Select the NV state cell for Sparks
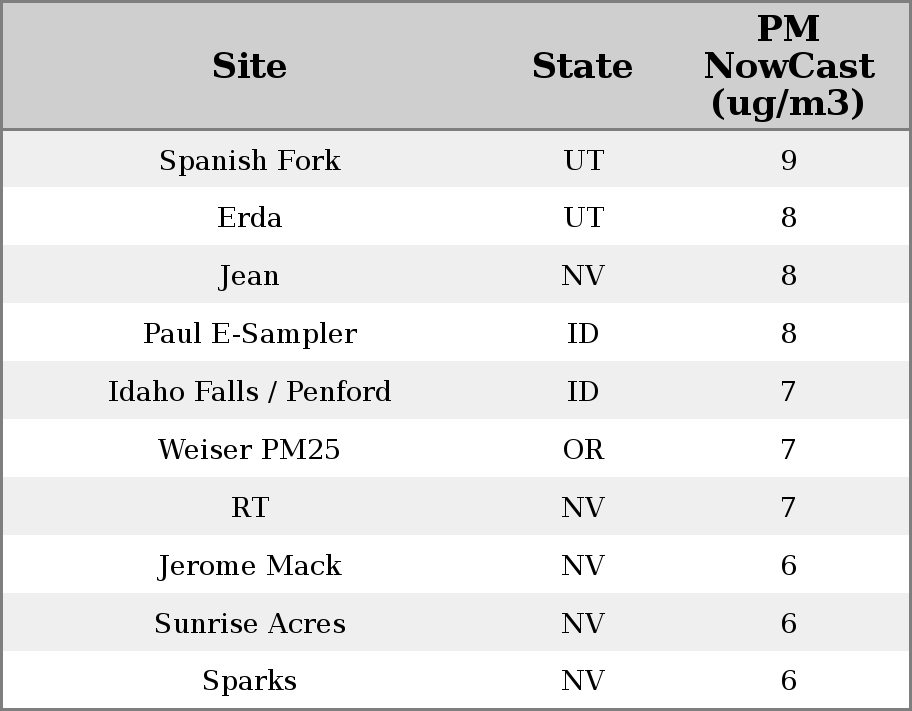Viewport: 912px width, 711px height. [583, 681]
